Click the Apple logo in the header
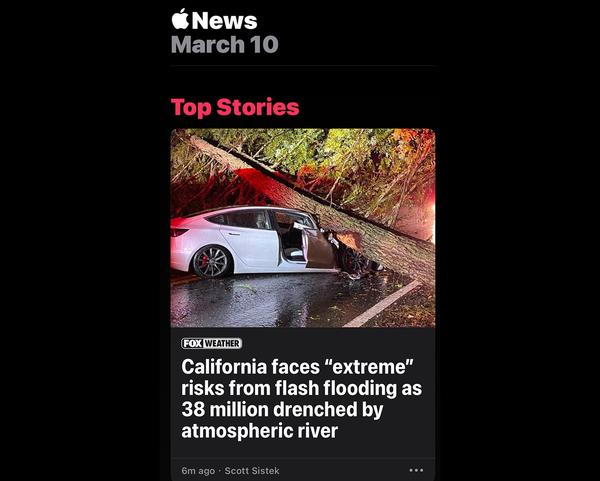Image resolution: width=600 pixels, height=481 pixels. 180,19
